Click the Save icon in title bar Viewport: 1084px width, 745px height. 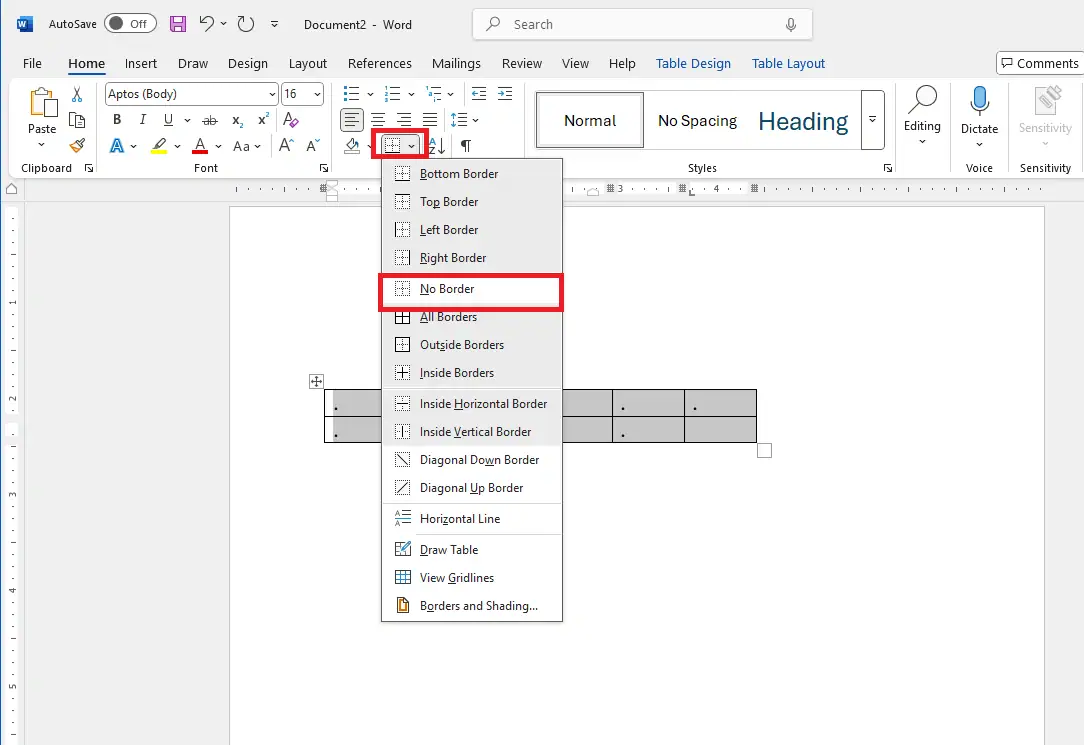(177, 24)
